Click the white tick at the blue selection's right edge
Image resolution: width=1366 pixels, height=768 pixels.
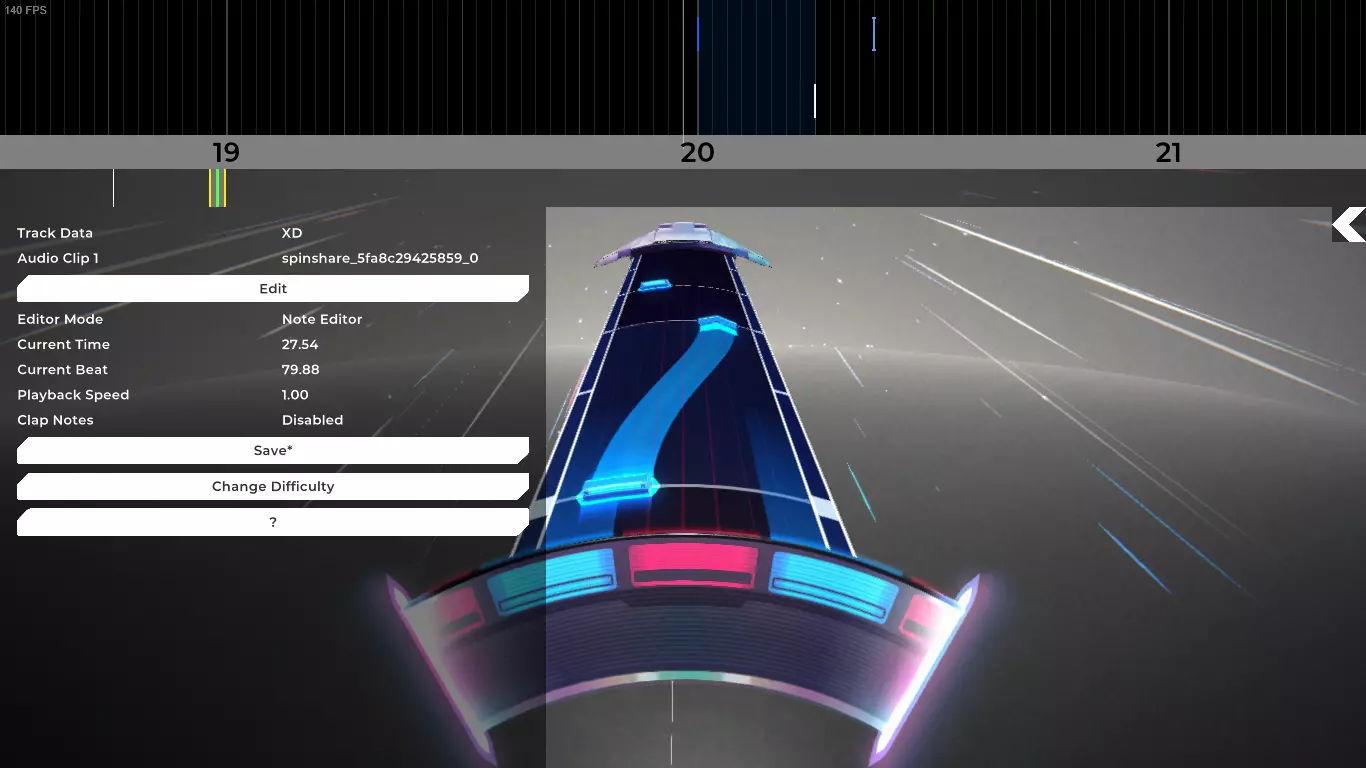pyautogui.click(x=815, y=101)
